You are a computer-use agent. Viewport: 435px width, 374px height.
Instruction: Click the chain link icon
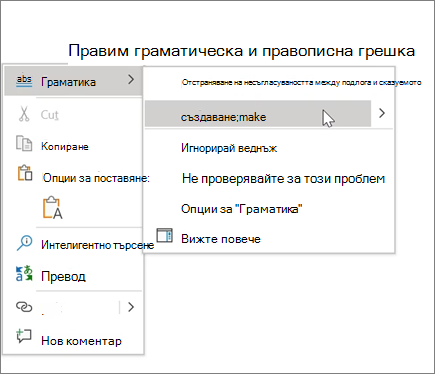(24, 307)
